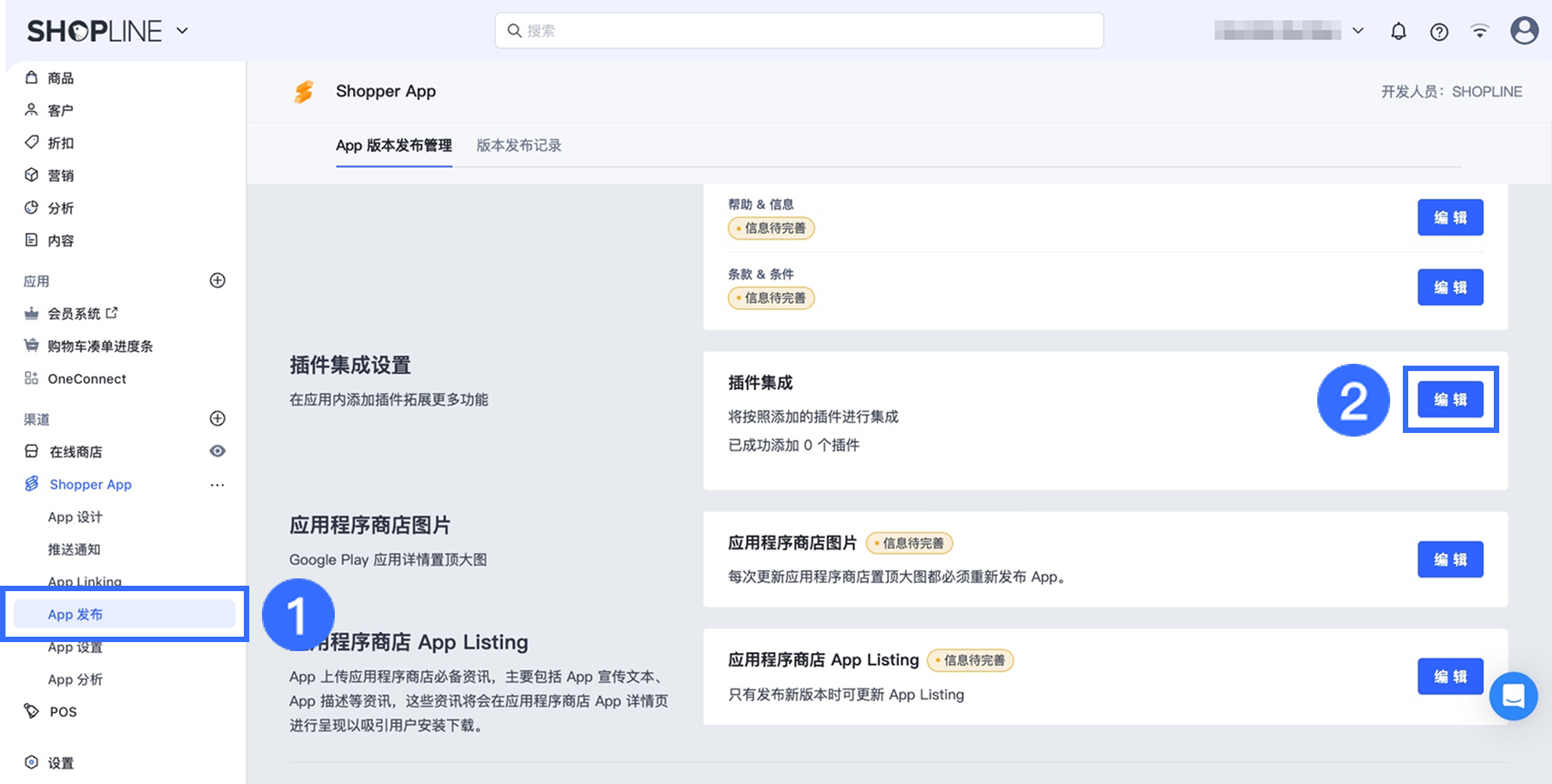Image resolution: width=1552 pixels, height=784 pixels.
Task: Click 信息待完善 badge beside App Listing
Action: (x=970, y=660)
